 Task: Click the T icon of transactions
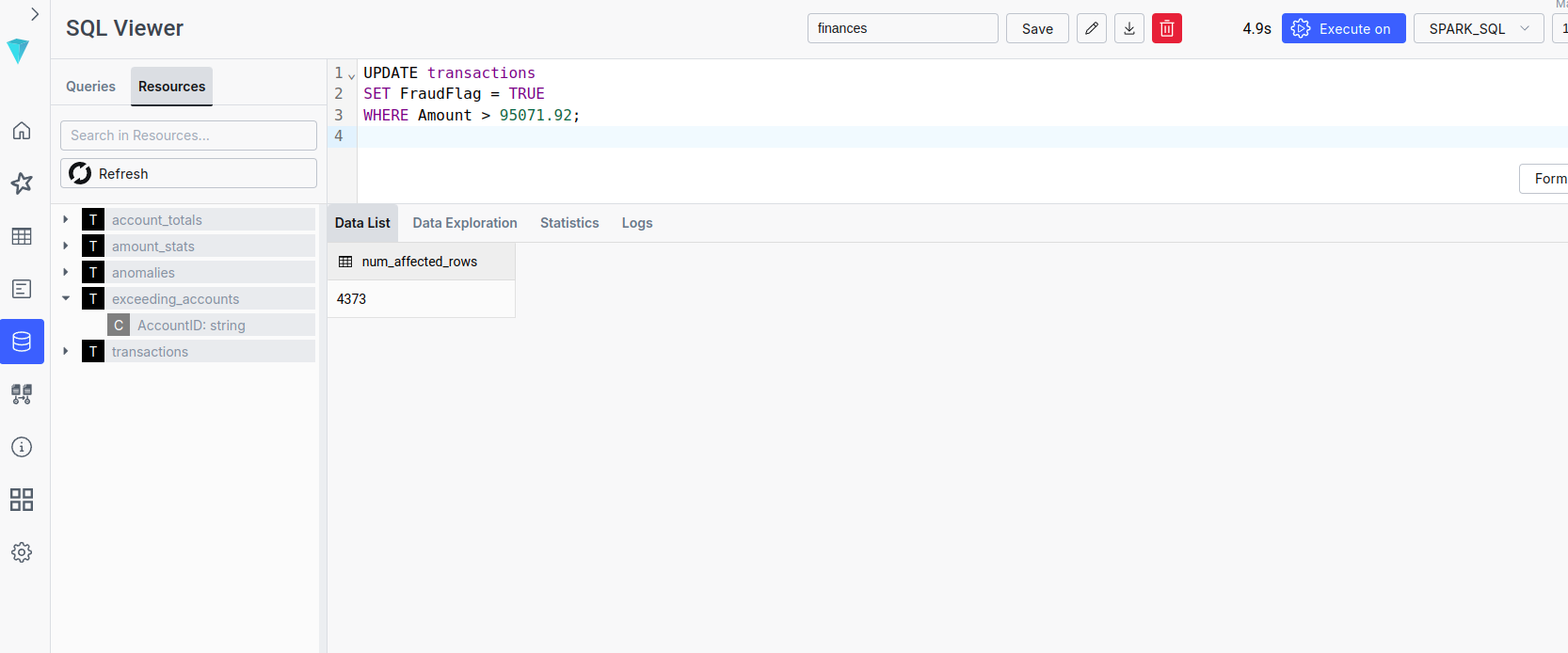point(93,351)
